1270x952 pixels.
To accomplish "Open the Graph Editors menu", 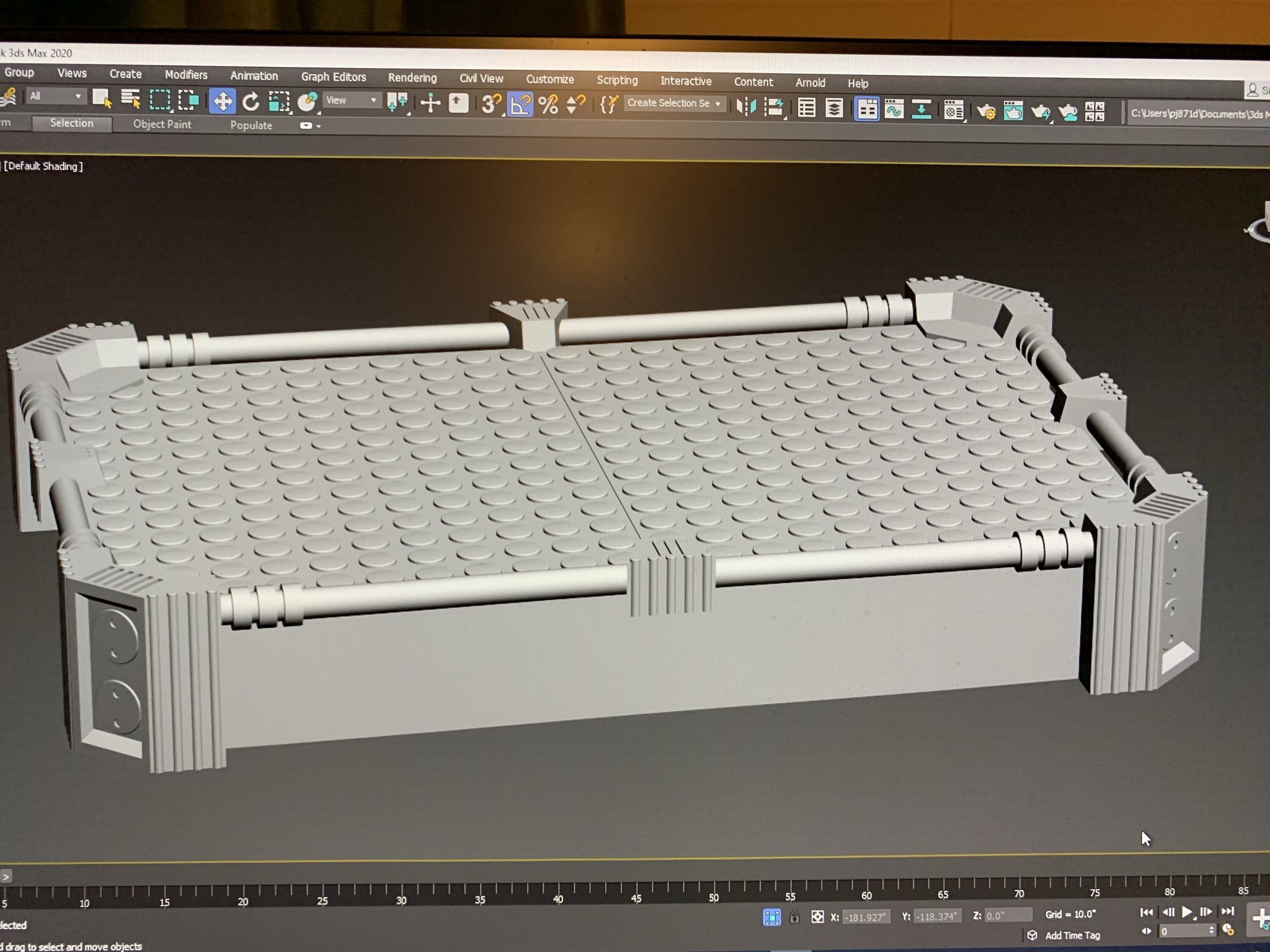I will click(334, 77).
